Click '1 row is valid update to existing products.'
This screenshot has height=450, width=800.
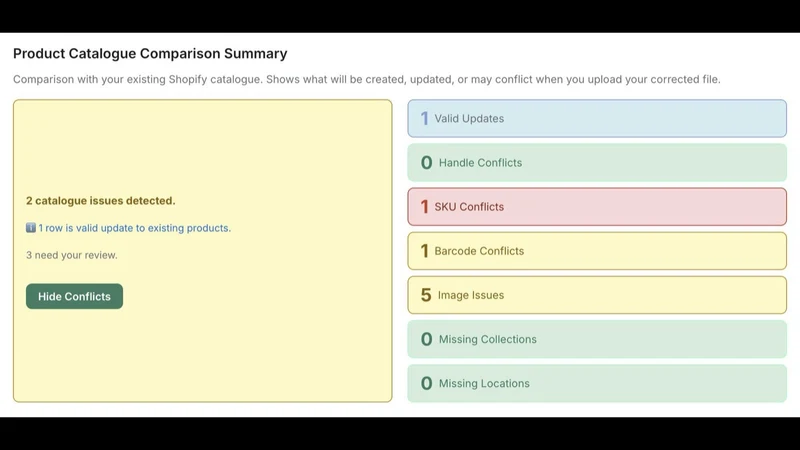pyautogui.click(x=134, y=228)
